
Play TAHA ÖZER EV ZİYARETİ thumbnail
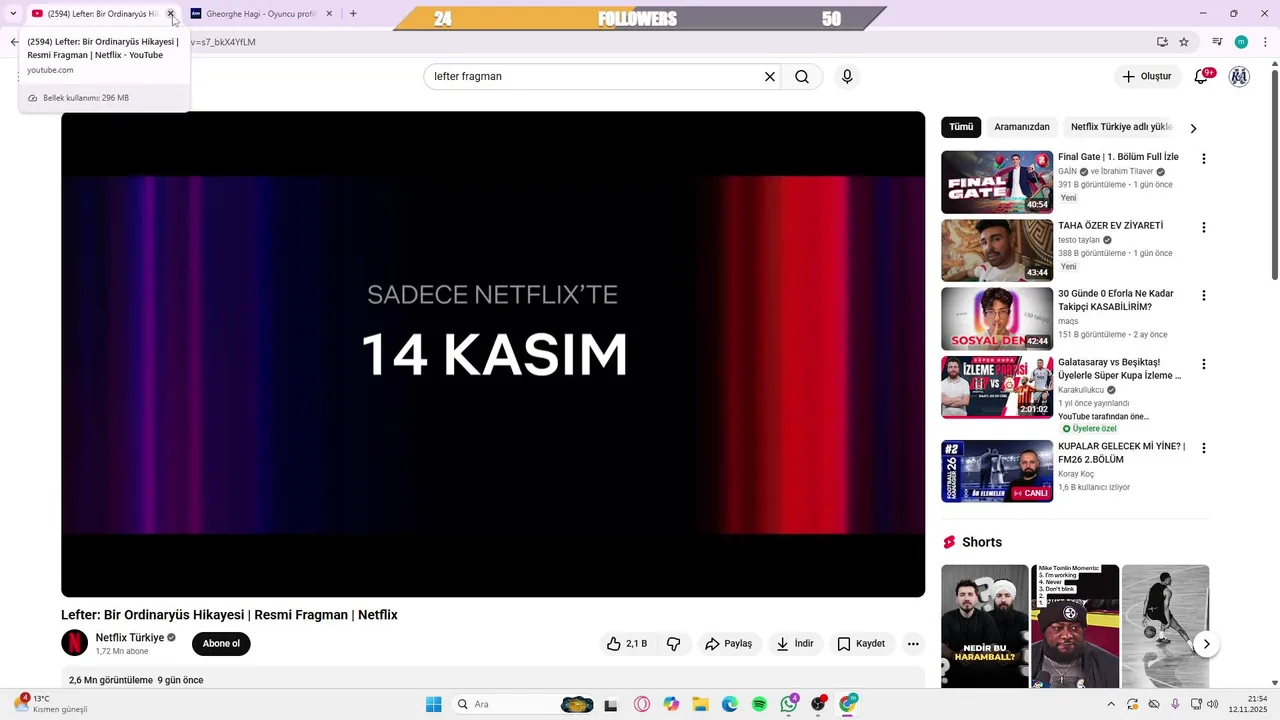click(x=997, y=250)
